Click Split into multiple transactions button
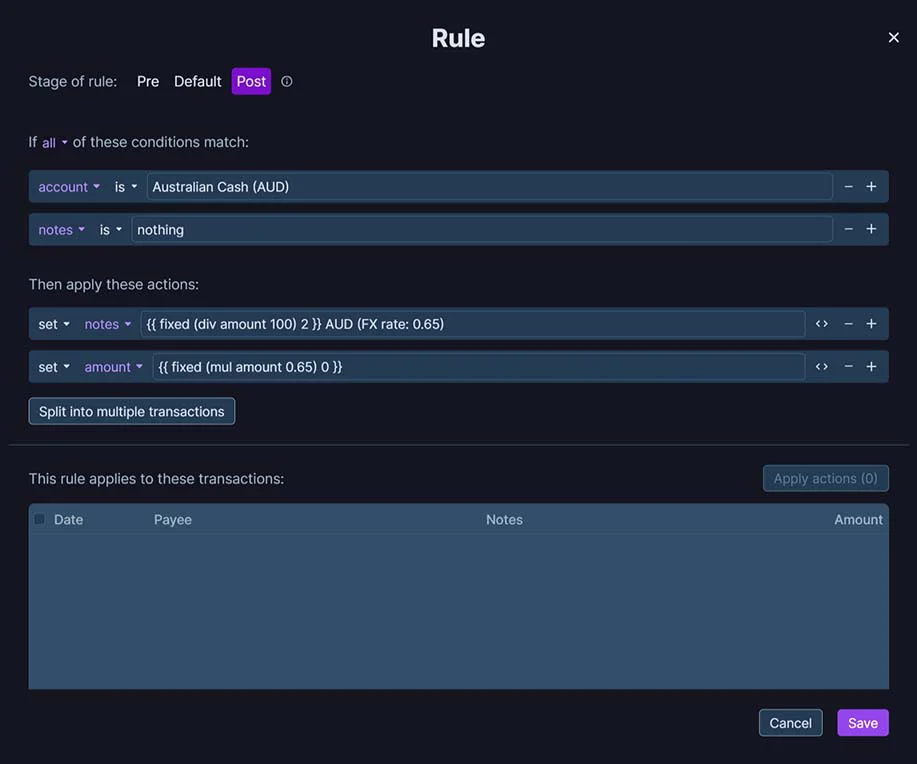 click(x=132, y=411)
